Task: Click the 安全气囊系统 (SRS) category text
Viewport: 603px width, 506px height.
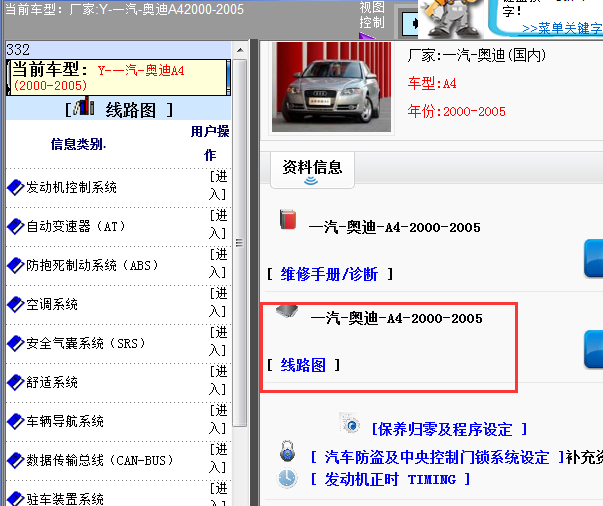Action: point(86,343)
